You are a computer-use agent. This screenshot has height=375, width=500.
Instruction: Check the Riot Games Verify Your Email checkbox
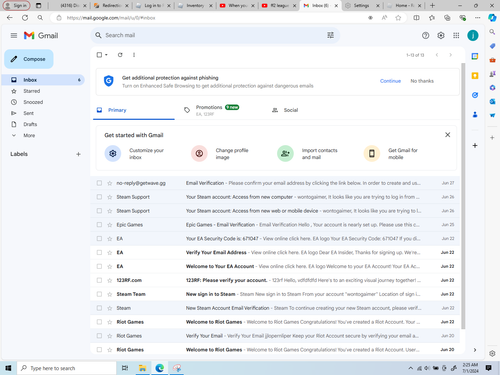(99, 336)
